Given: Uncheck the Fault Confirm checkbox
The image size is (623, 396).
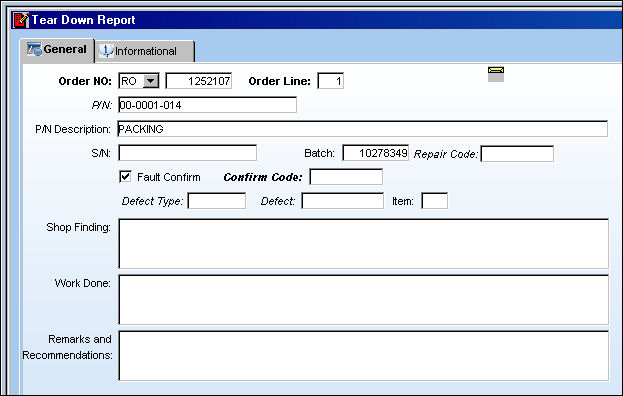Looking at the screenshot, I should [125, 176].
